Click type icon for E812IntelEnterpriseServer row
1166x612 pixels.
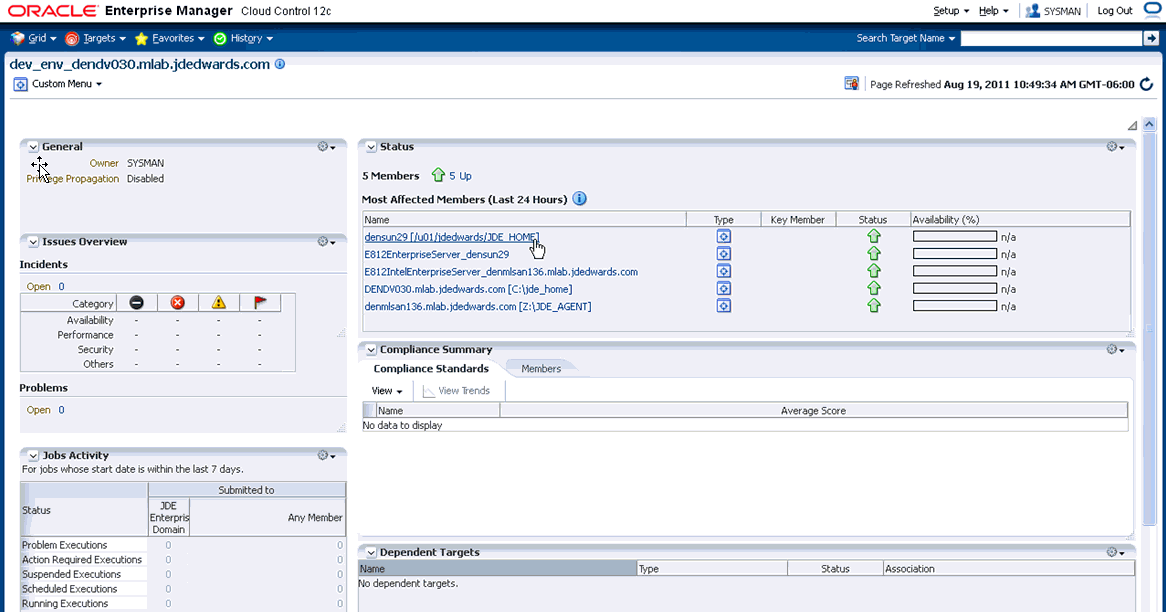point(724,271)
